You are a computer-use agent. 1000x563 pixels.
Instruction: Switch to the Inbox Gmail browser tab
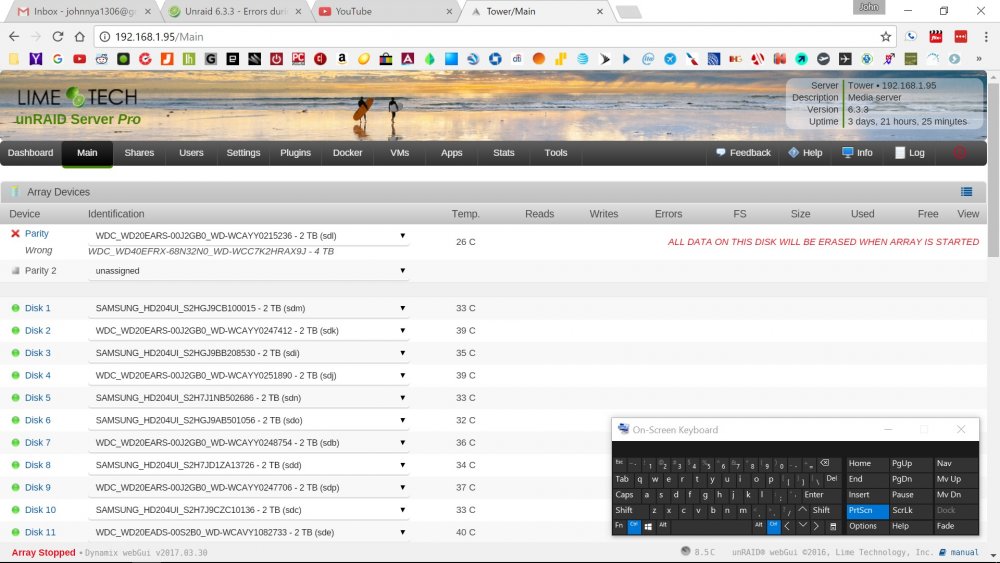pos(82,11)
